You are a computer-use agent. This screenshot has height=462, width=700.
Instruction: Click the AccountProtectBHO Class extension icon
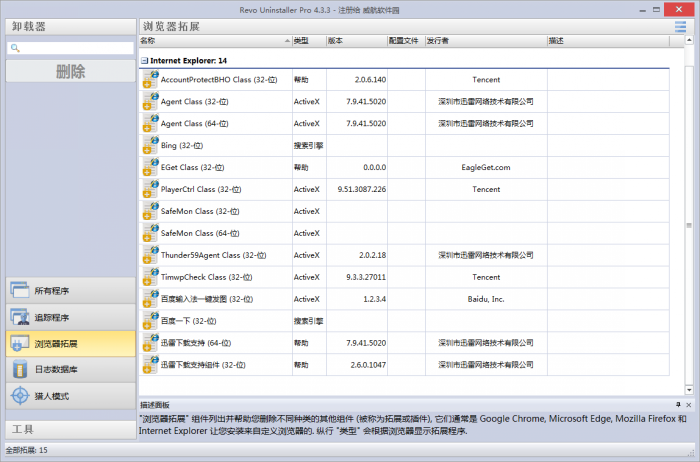tap(149, 79)
